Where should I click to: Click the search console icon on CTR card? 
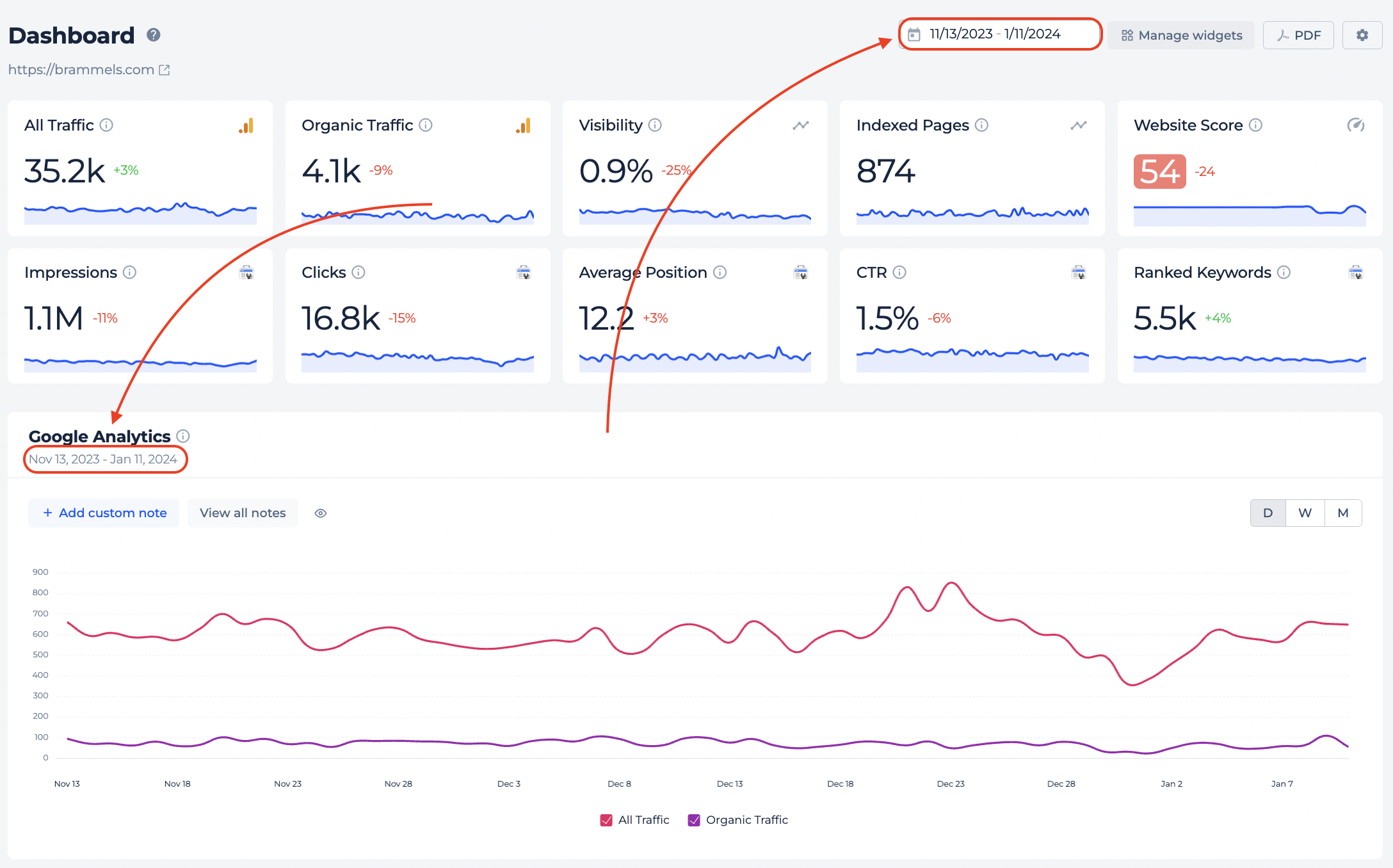(x=1079, y=273)
